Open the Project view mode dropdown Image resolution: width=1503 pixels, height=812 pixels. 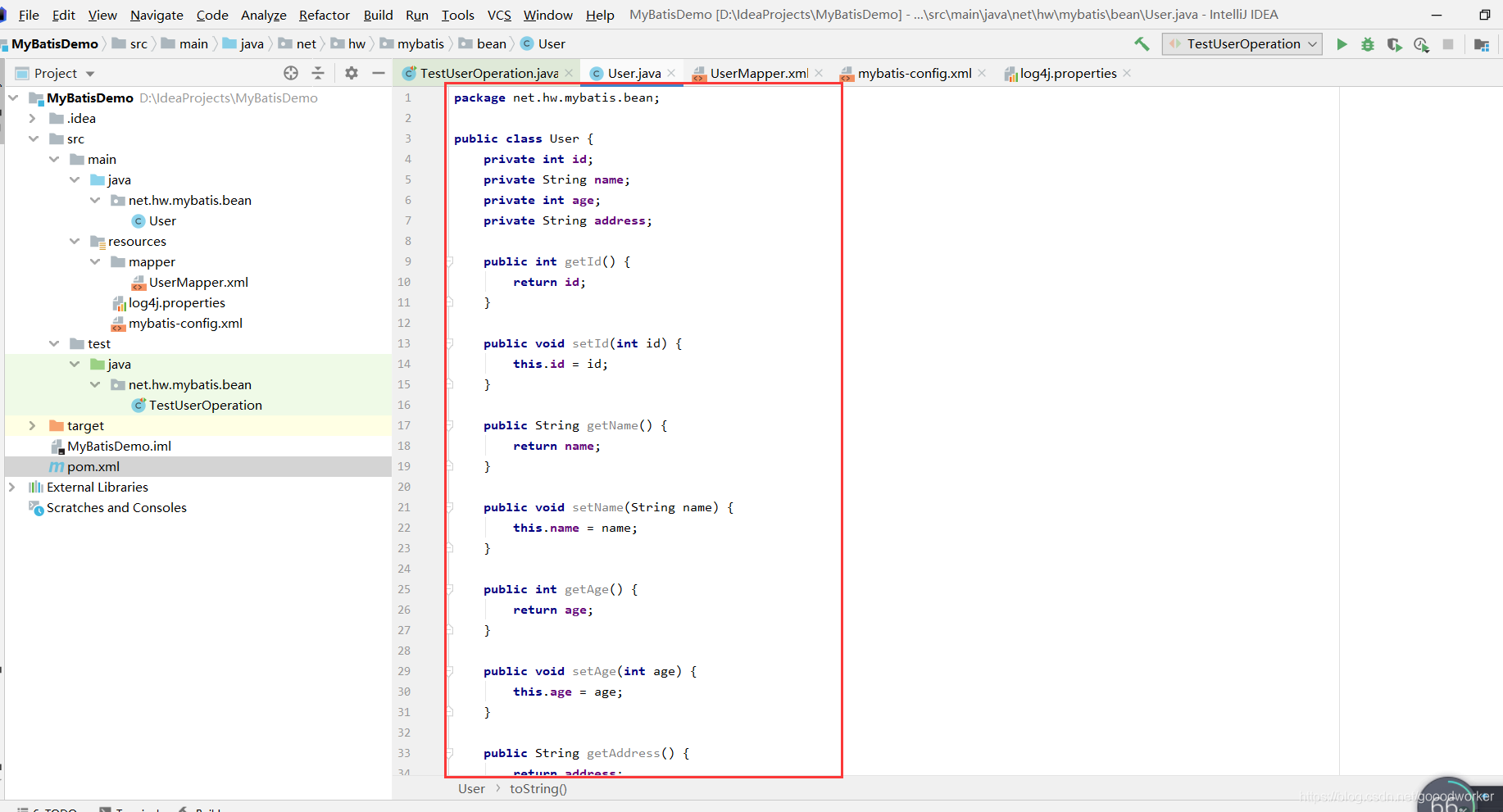click(90, 74)
